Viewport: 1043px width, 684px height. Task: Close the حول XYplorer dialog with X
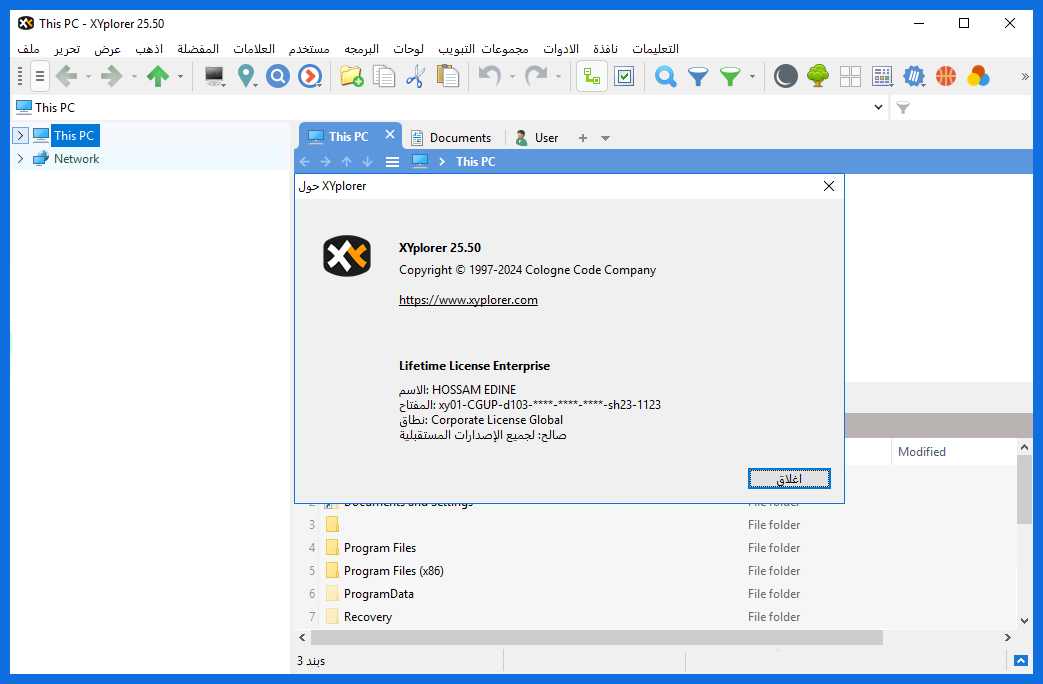[829, 186]
